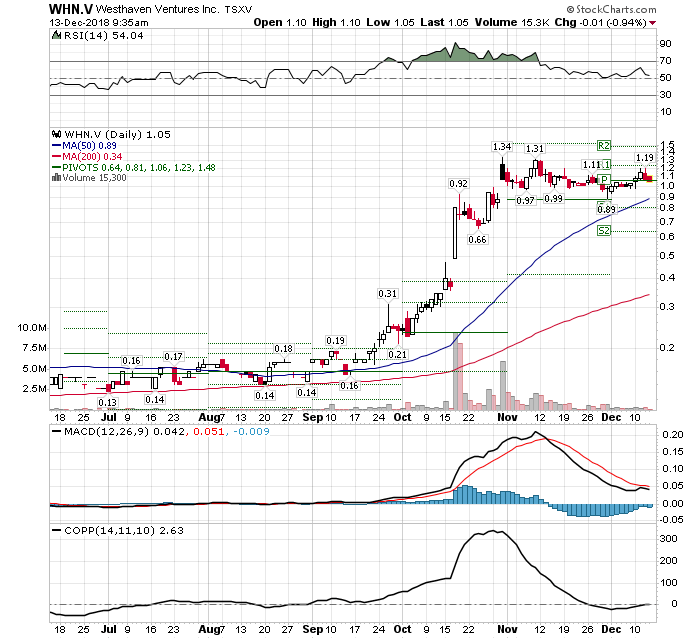Click the Volume 15.3K header value

pyautogui.click(x=512, y=22)
